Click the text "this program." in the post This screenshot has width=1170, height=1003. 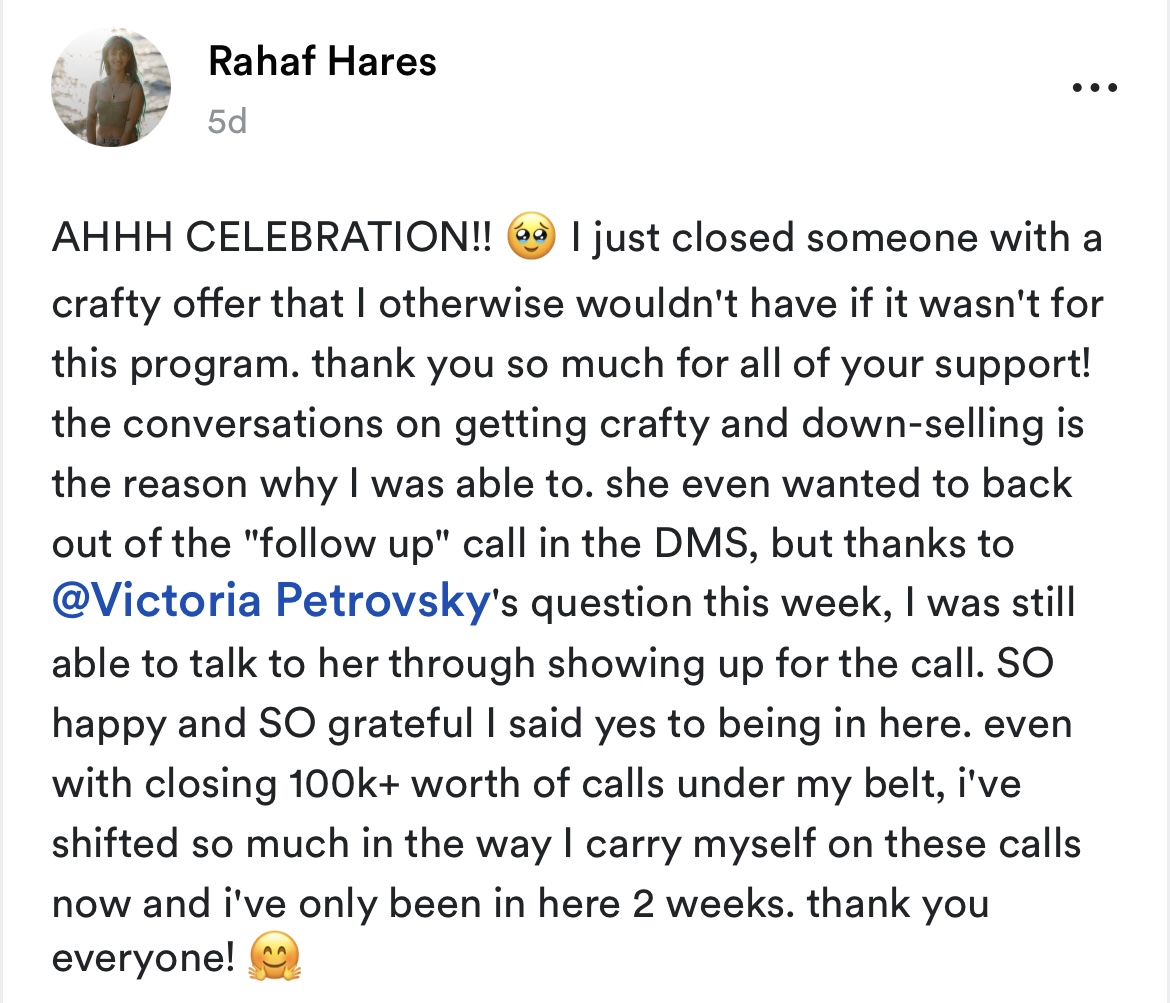176,364
